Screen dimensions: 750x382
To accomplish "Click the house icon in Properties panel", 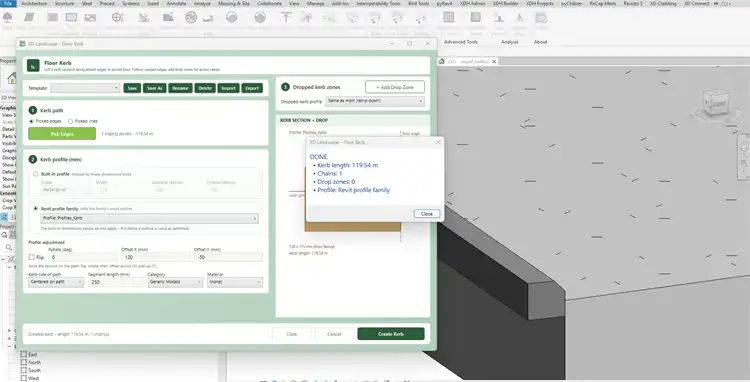I will 11,78.
